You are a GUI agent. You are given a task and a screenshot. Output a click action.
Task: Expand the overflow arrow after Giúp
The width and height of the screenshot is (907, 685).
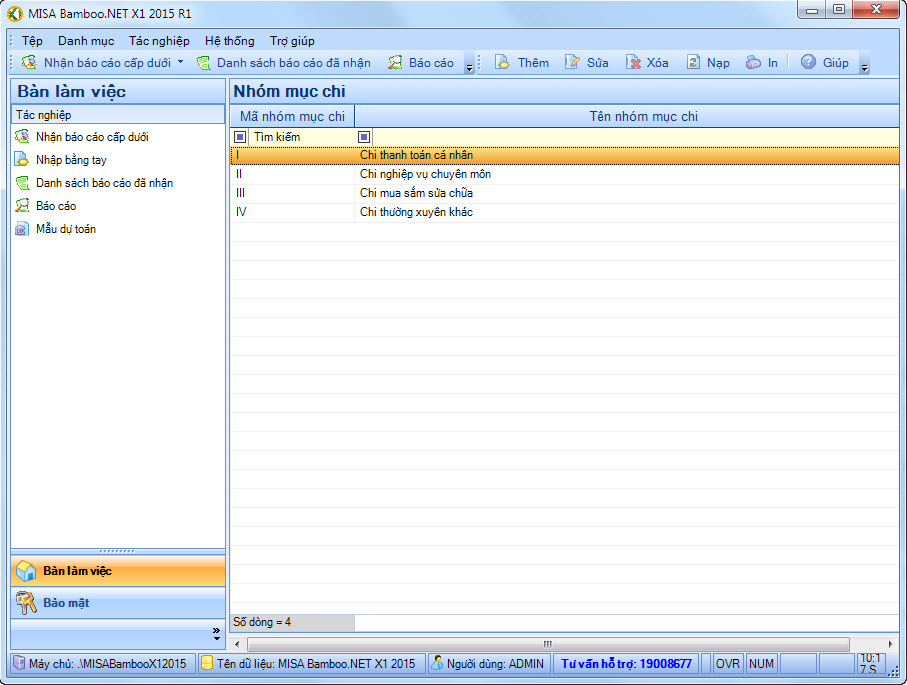tap(864, 68)
